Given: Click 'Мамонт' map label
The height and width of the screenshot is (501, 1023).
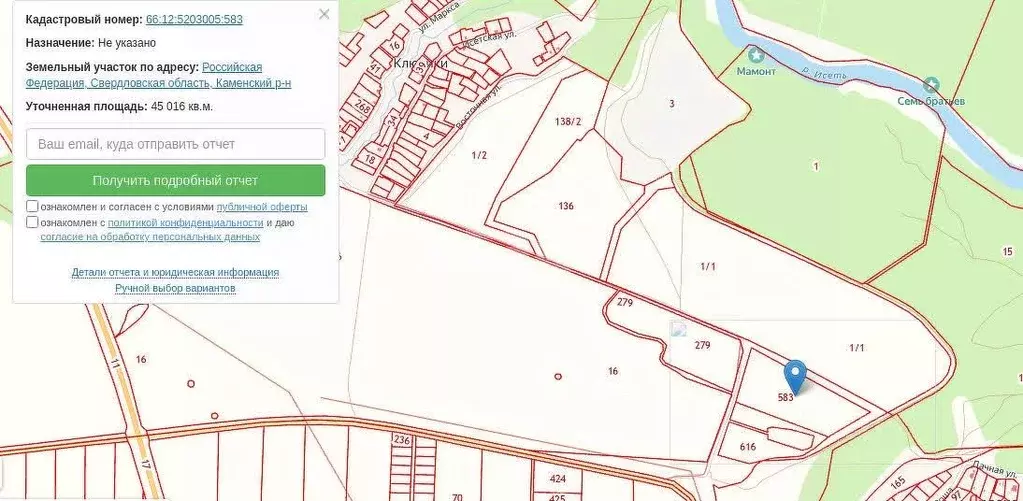Looking at the screenshot, I should (756, 71).
